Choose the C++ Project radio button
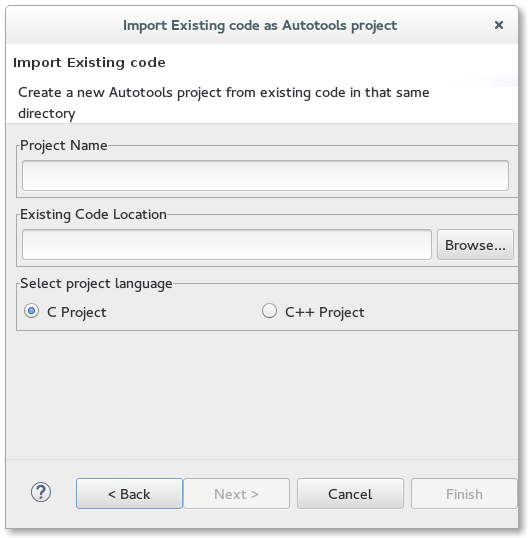528x538 pixels. (x=269, y=311)
